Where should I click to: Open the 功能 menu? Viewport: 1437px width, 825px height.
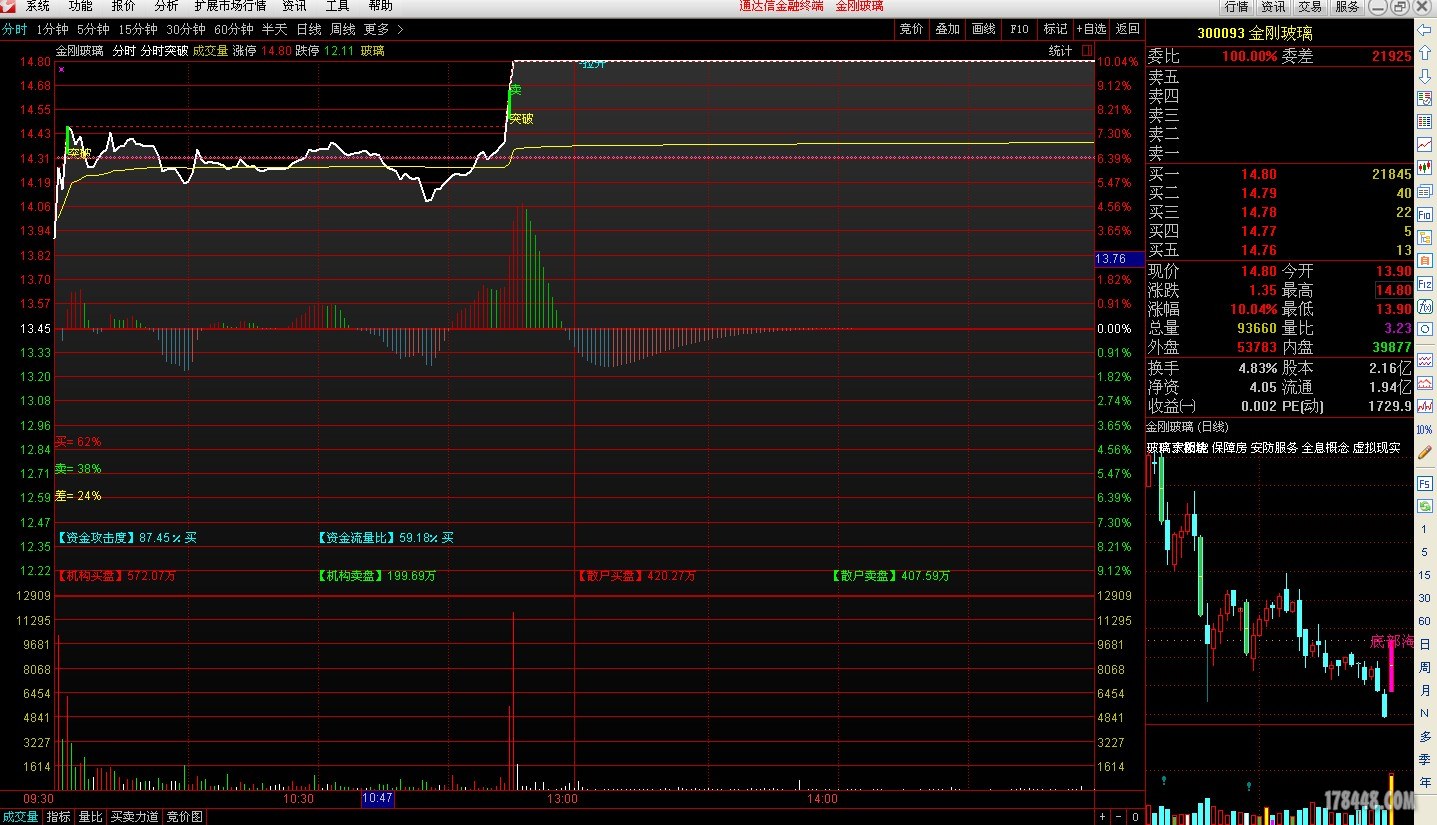(81, 6)
